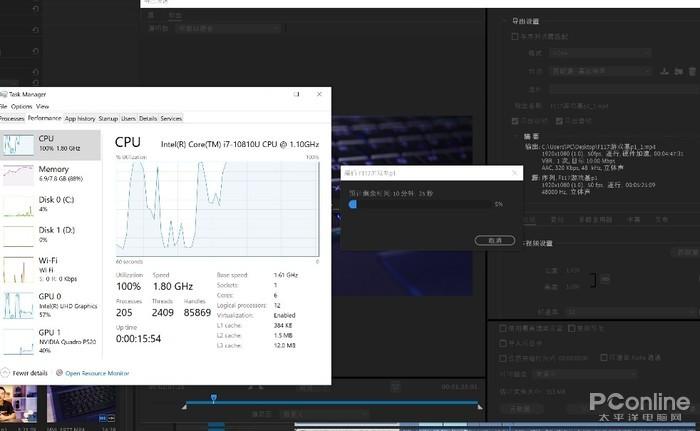The width and height of the screenshot is (700, 431).
Task: Open the export preset dropdown
Action: click(600, 71)
